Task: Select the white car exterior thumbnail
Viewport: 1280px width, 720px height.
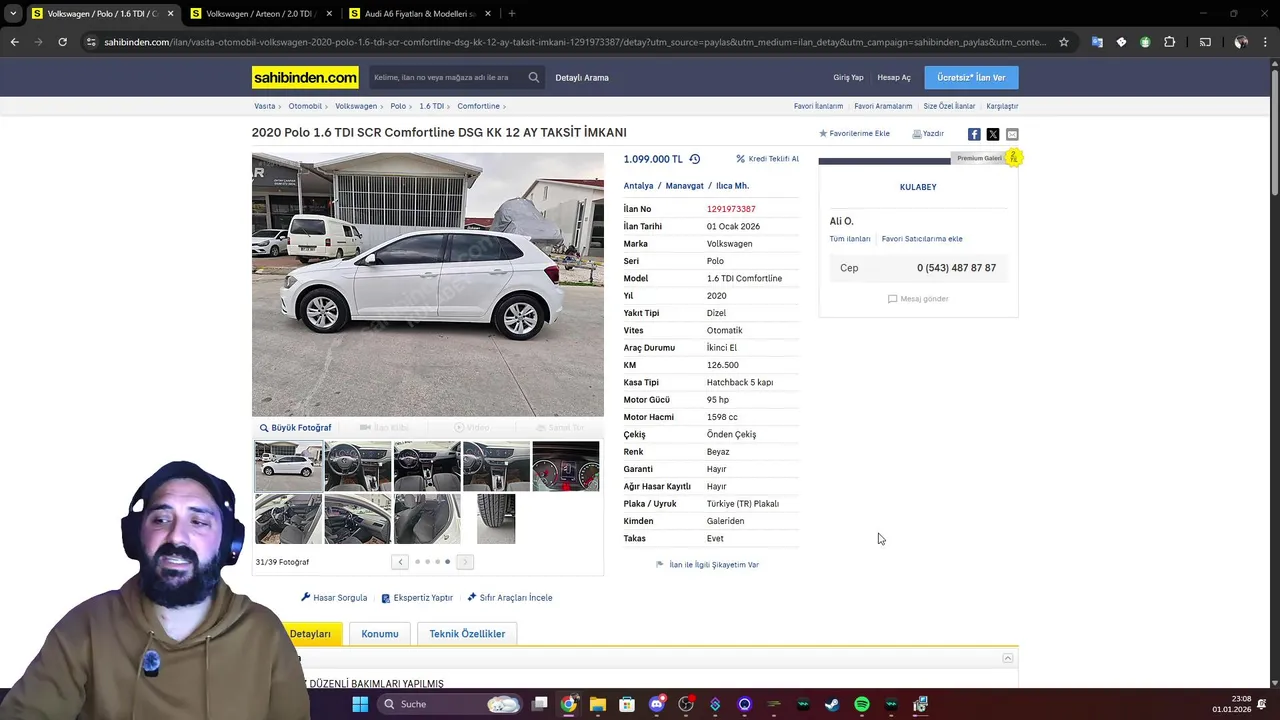Action: [x=288, y=466]
